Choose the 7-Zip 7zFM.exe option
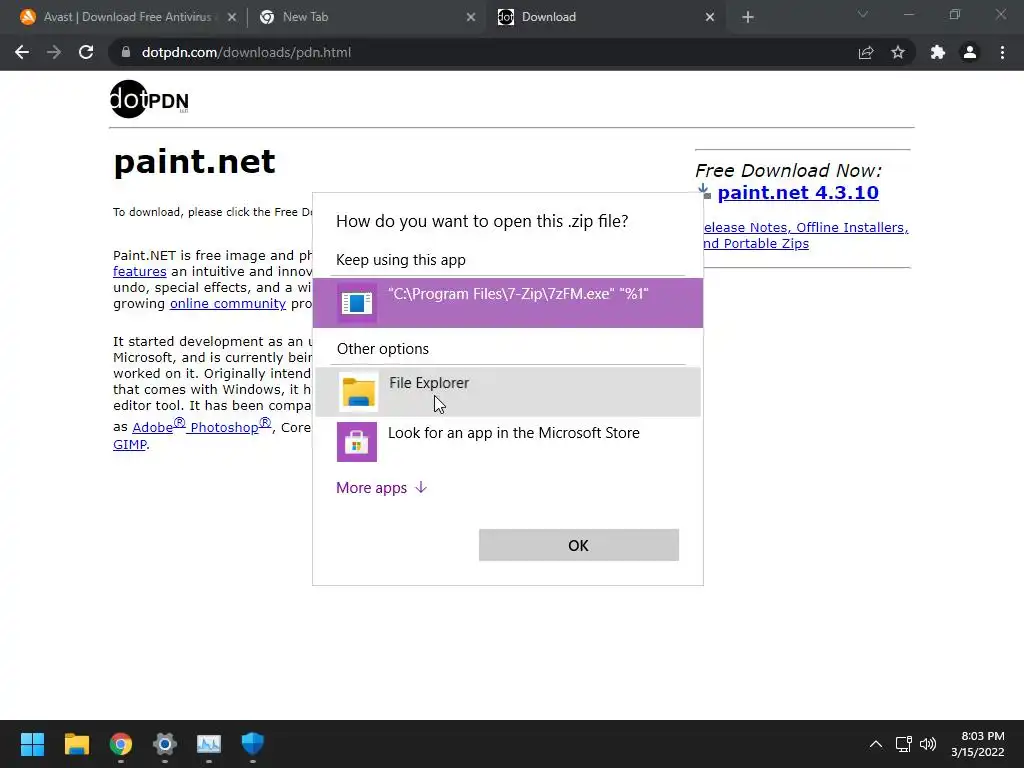Screen dimensions: 1024x768 coord(507,302)
